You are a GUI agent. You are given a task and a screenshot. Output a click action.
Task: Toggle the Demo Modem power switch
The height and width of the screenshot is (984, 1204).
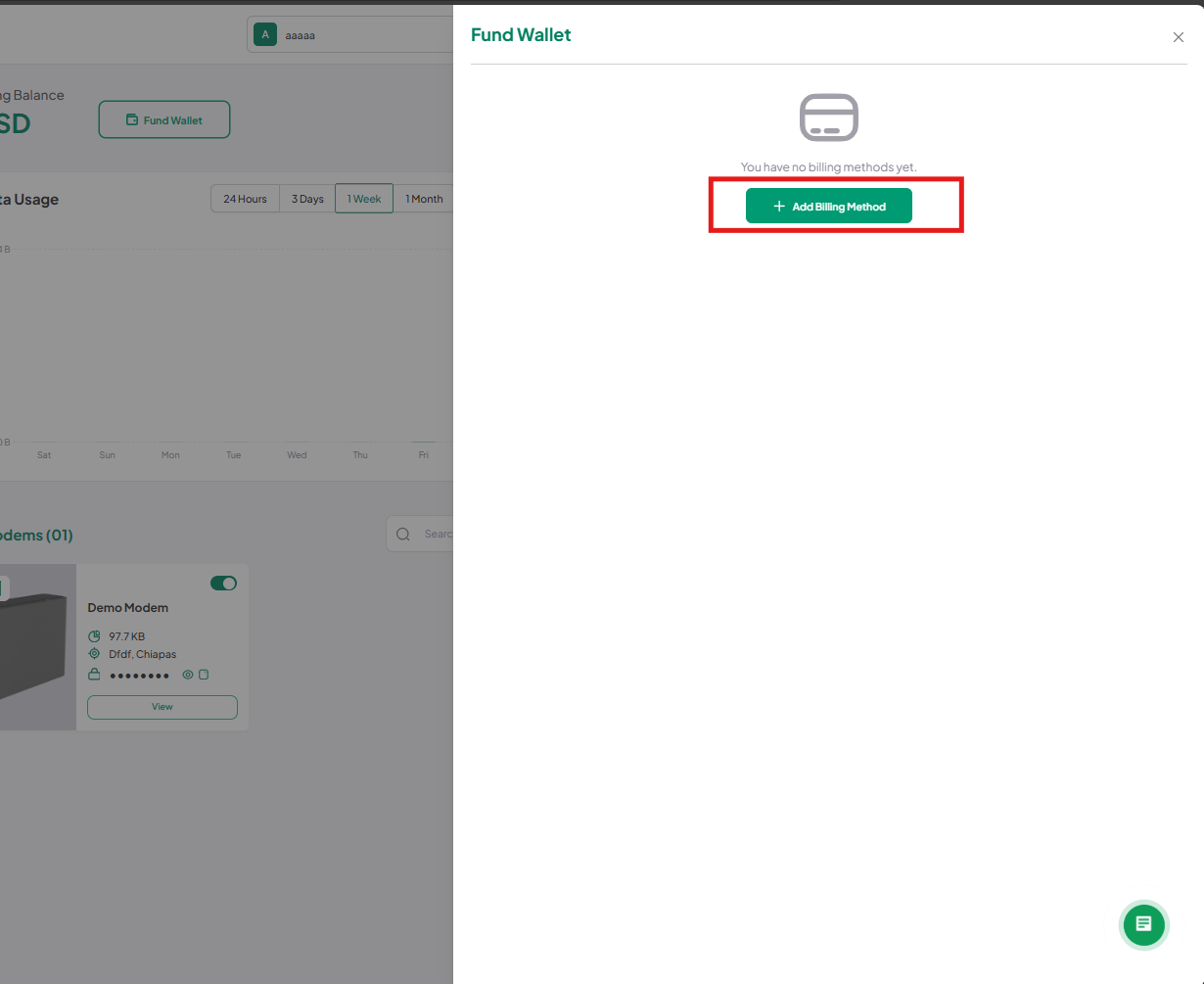pyautogui.click(x=223, y=584)
